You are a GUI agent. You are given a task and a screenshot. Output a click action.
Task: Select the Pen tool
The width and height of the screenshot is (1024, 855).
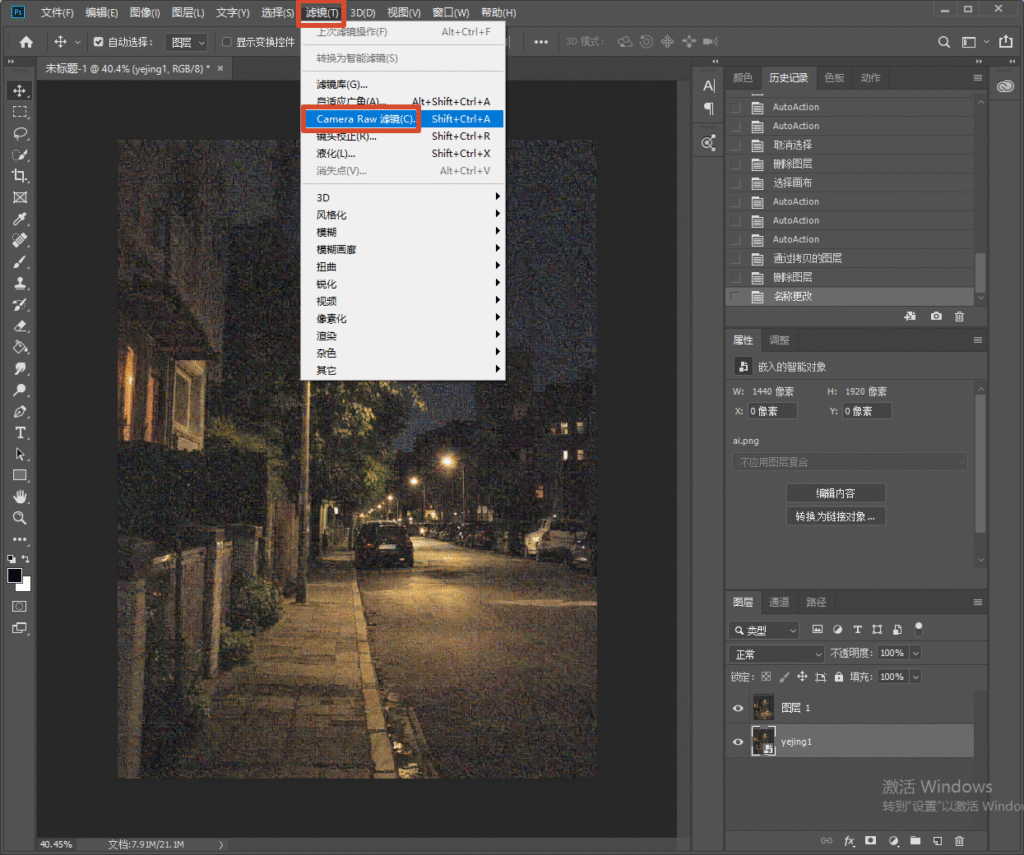pyautogui.click(x=20, y=411)
